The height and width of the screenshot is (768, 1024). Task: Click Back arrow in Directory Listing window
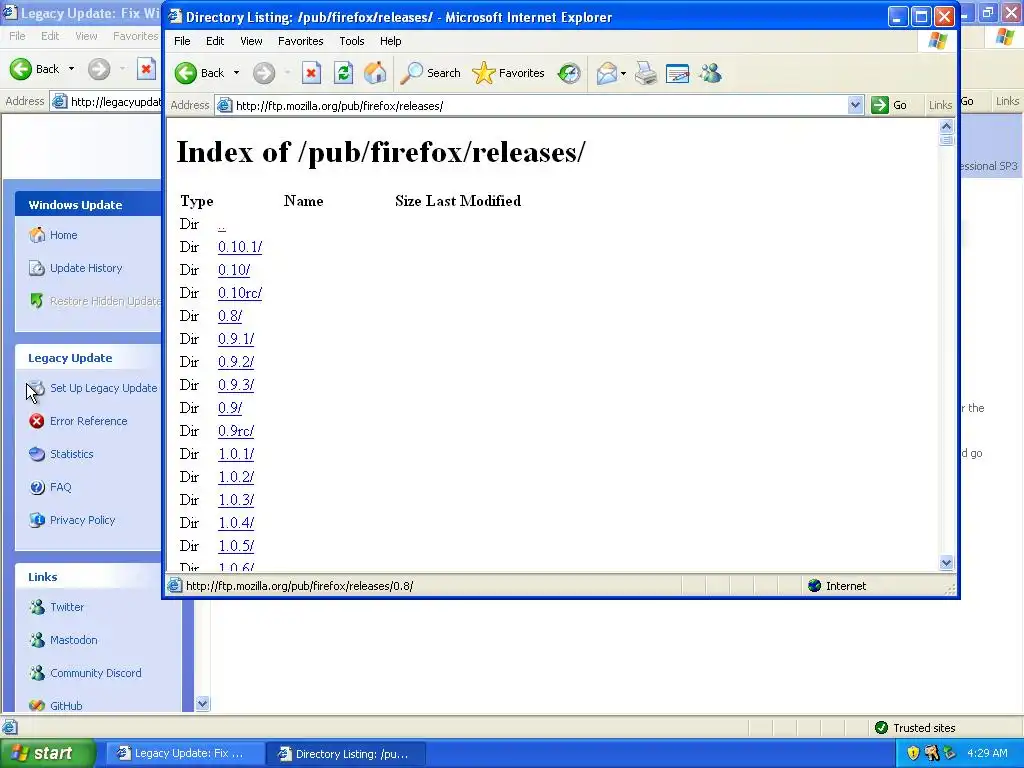tap(186, 73)
